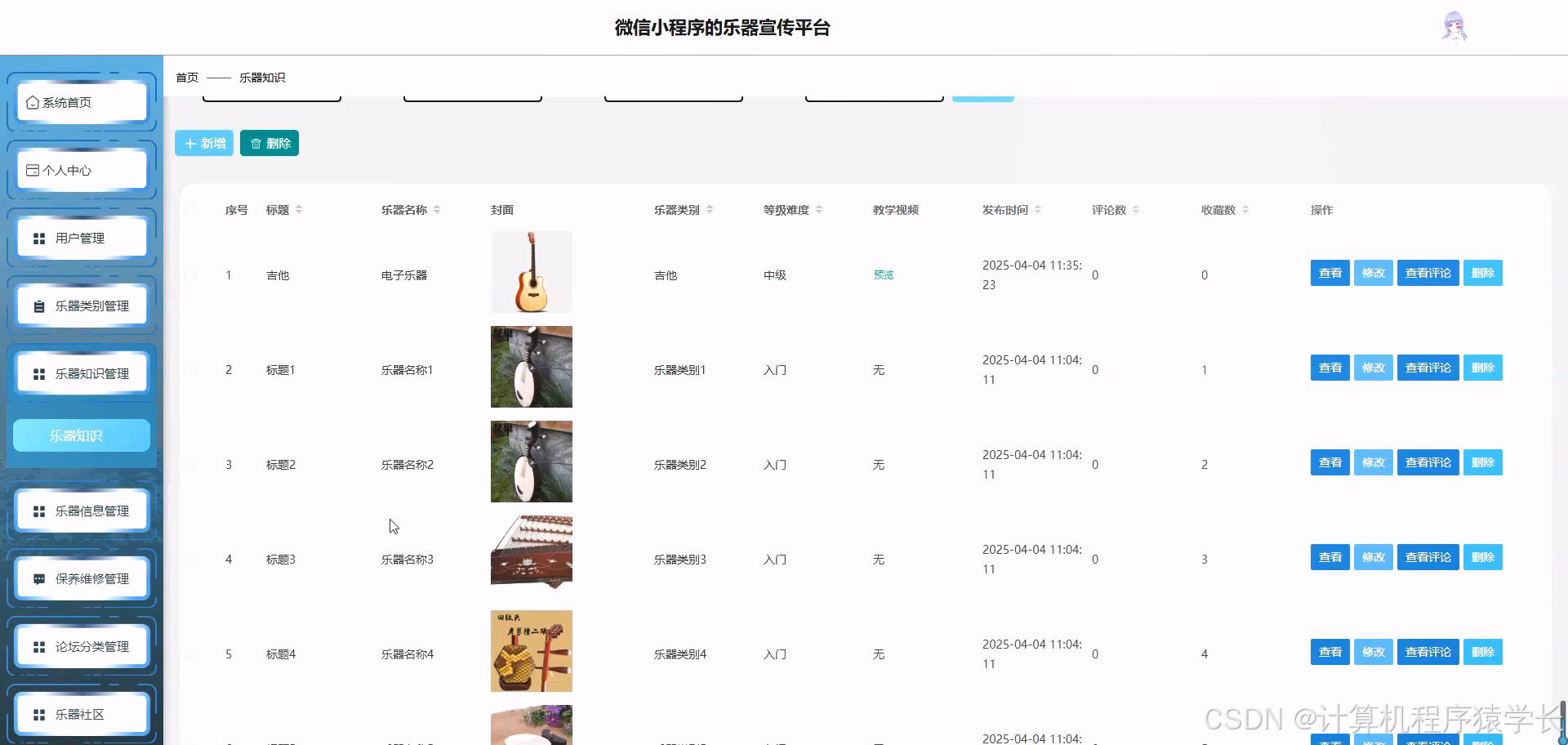Check the row checkbox for 吉他

[x=190, y=275]
